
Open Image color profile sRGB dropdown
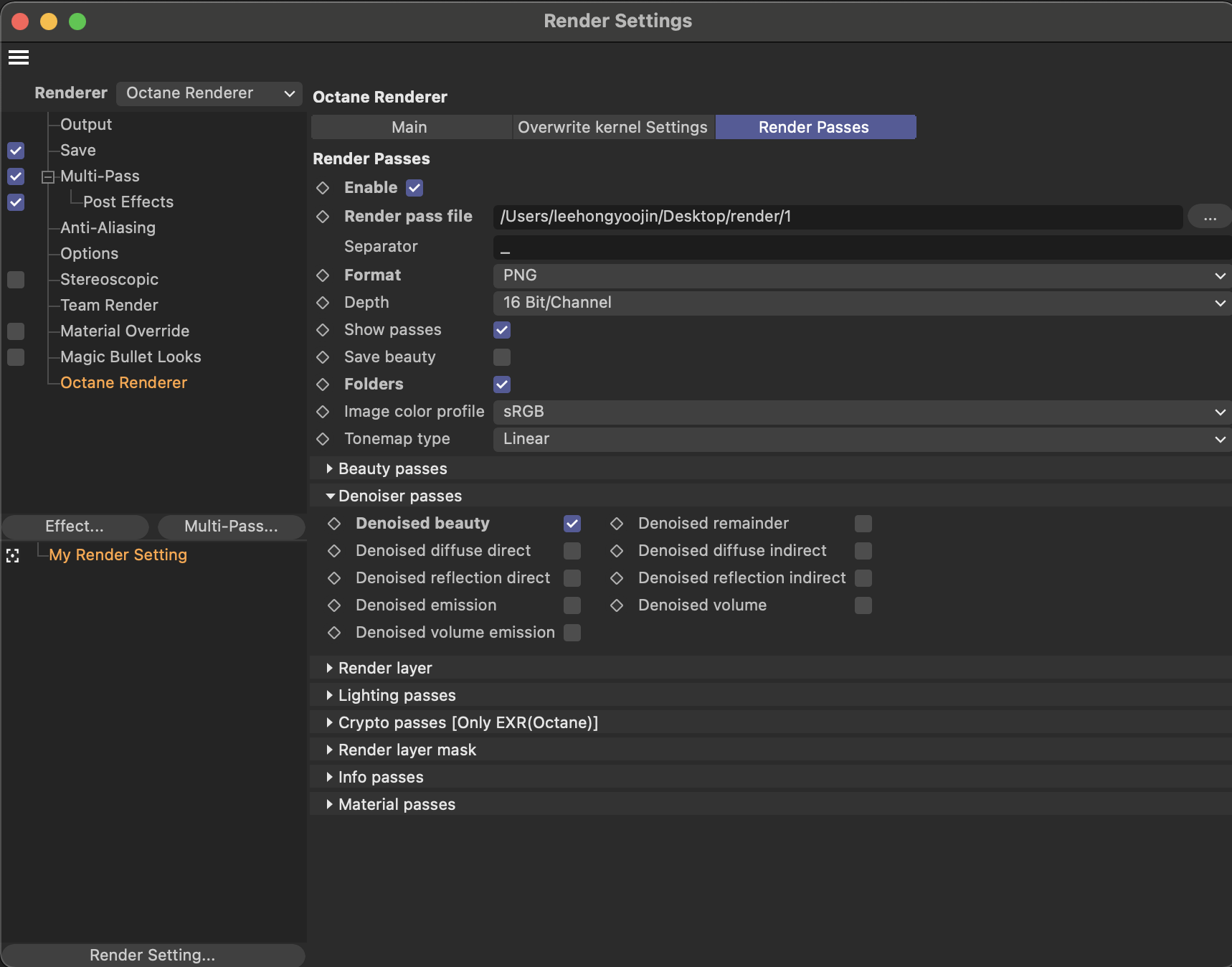pos(862,412)
